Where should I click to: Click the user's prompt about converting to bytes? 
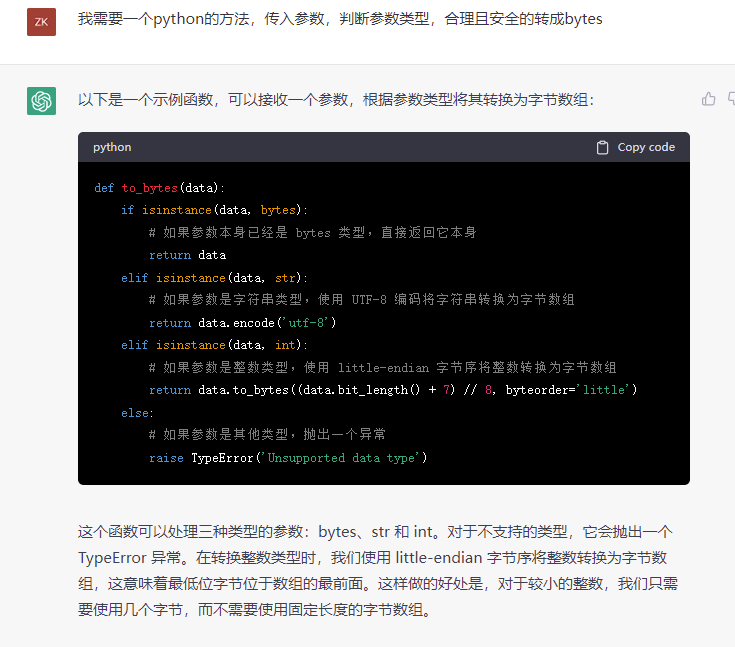pos(340,19)
